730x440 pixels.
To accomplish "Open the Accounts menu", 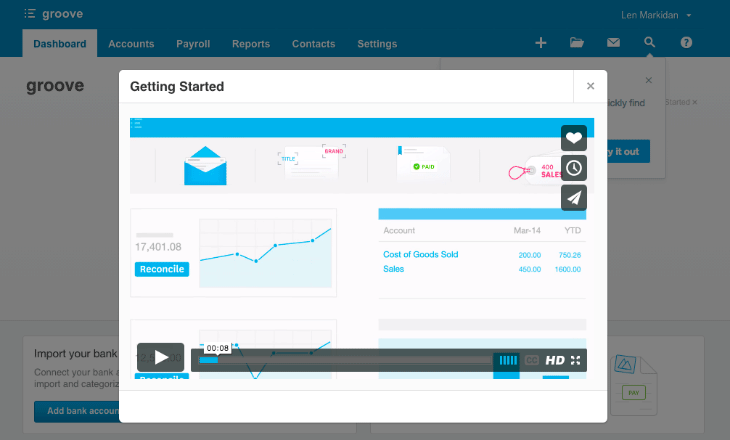I will click(131, 44).
